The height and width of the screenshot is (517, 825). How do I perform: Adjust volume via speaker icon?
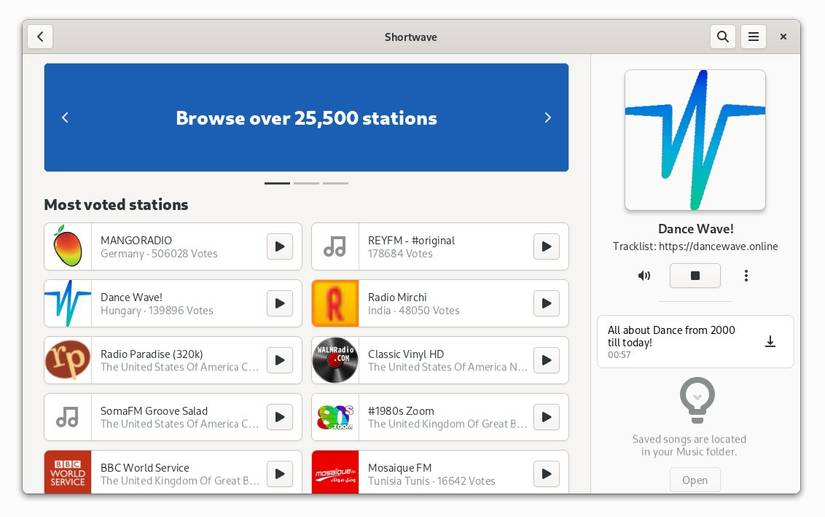tap(644, 276)
